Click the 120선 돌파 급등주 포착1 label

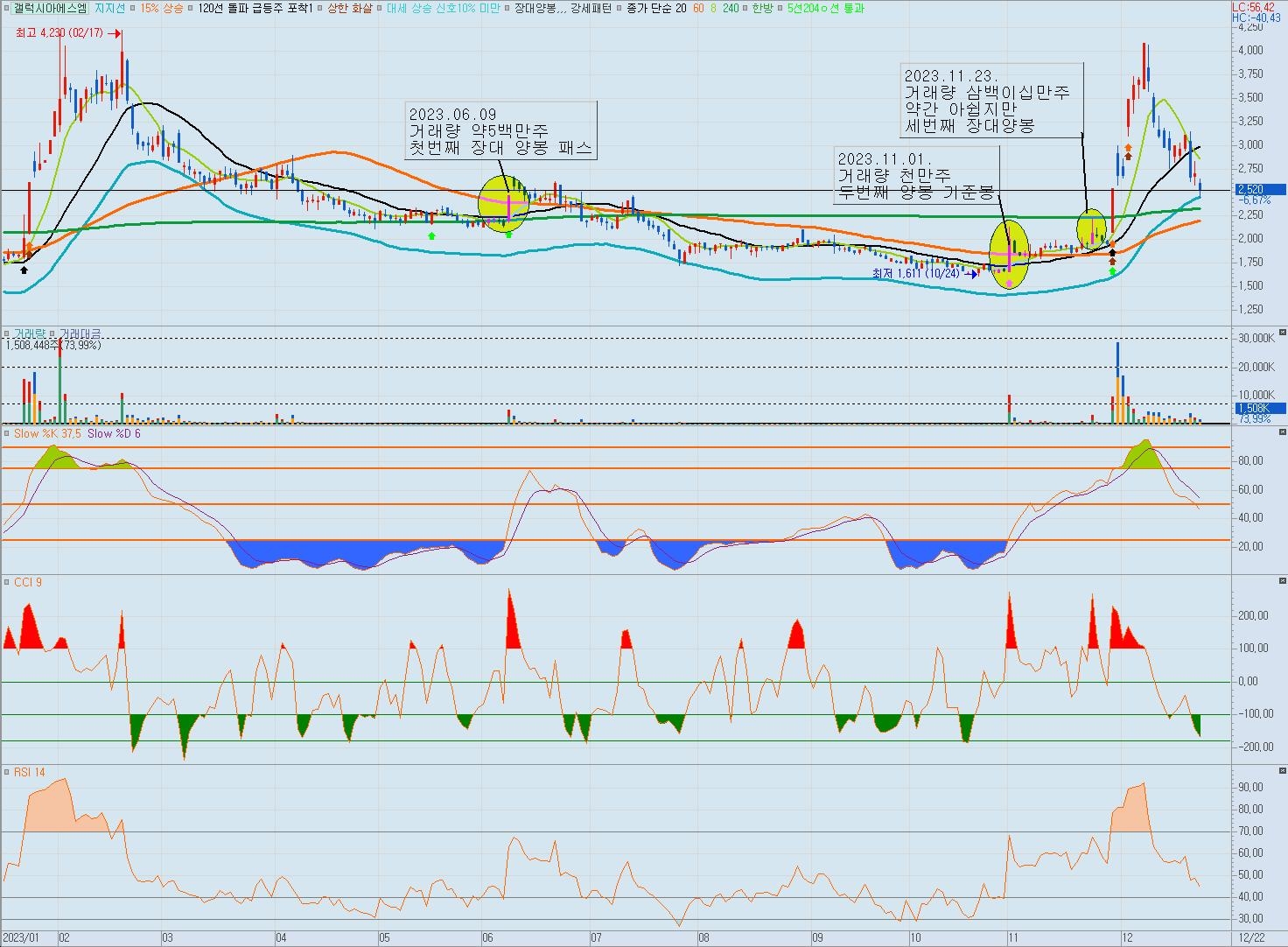point(255,8)
